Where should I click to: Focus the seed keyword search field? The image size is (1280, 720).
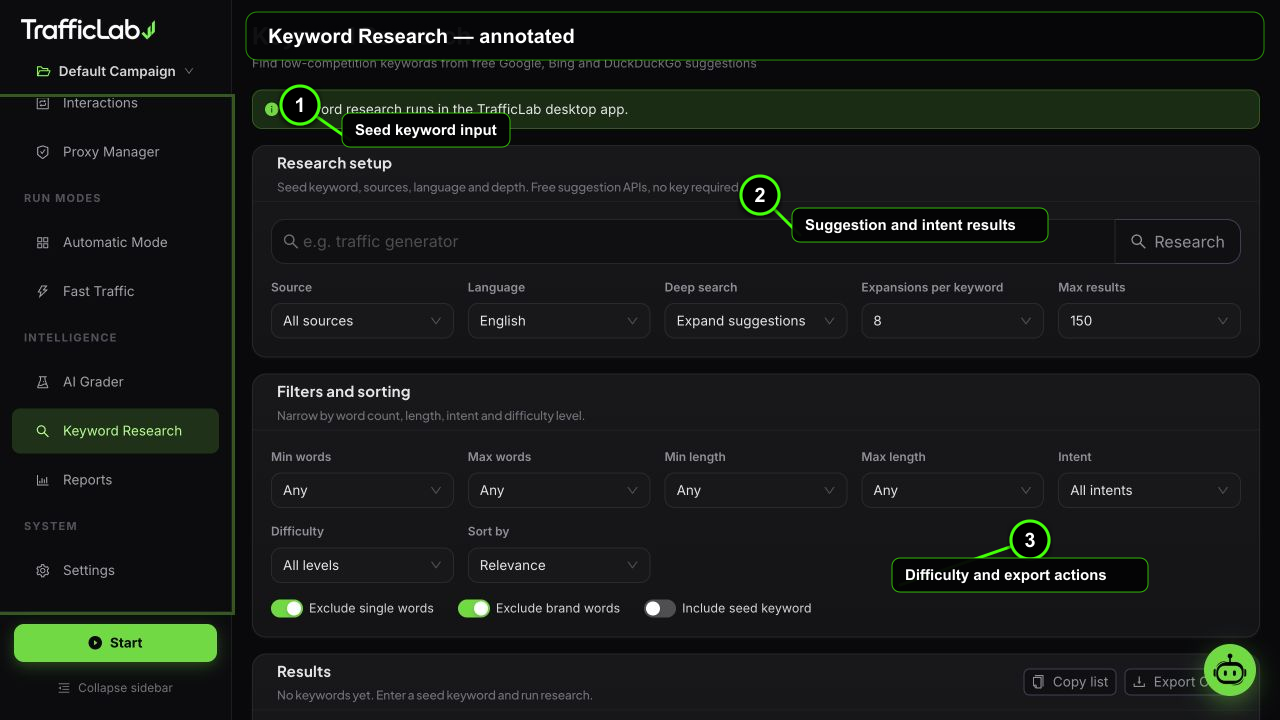click(x=693, y=242)
